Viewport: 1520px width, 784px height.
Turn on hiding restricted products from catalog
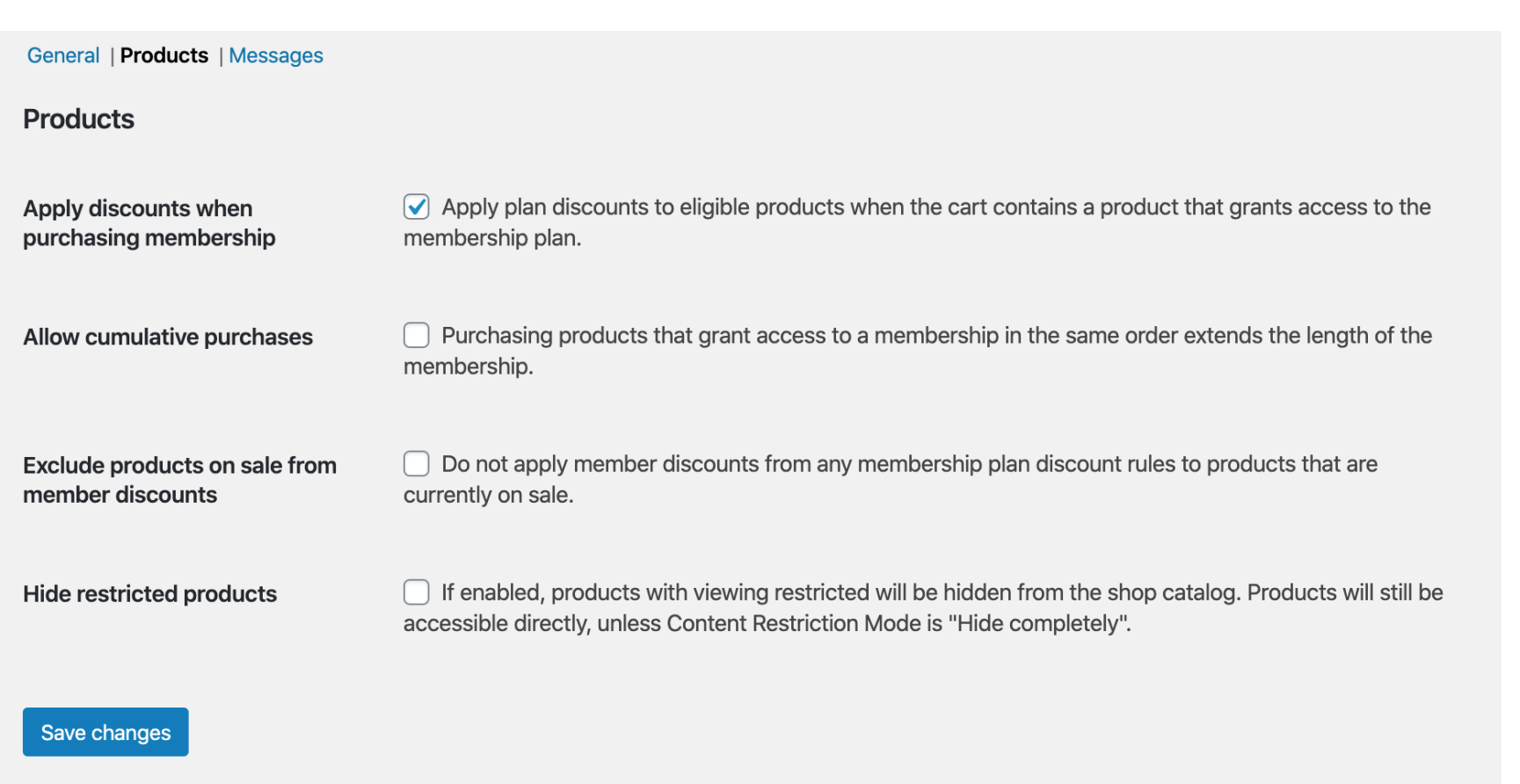(x=415, y=592)
